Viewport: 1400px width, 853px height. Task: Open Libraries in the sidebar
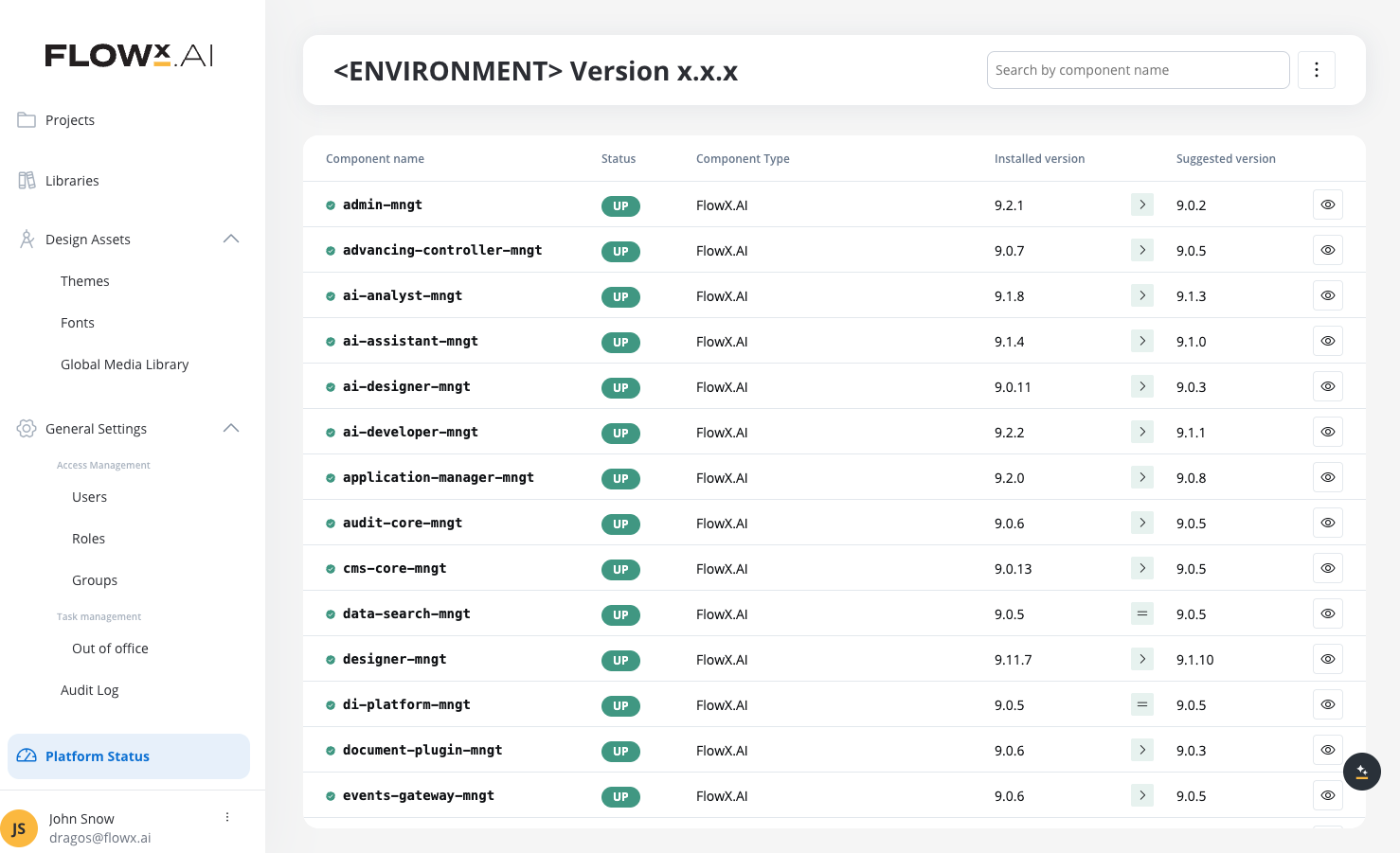(x=72, y=181)
